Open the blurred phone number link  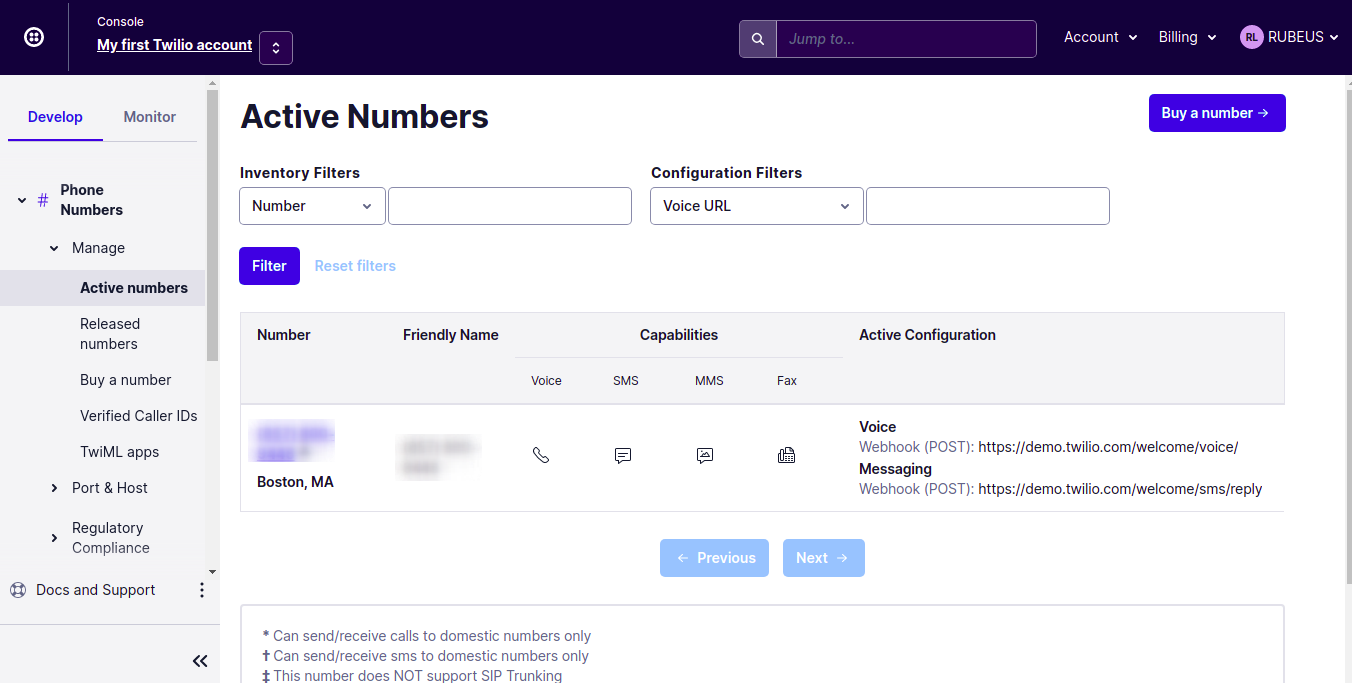[x=294, y=443]
